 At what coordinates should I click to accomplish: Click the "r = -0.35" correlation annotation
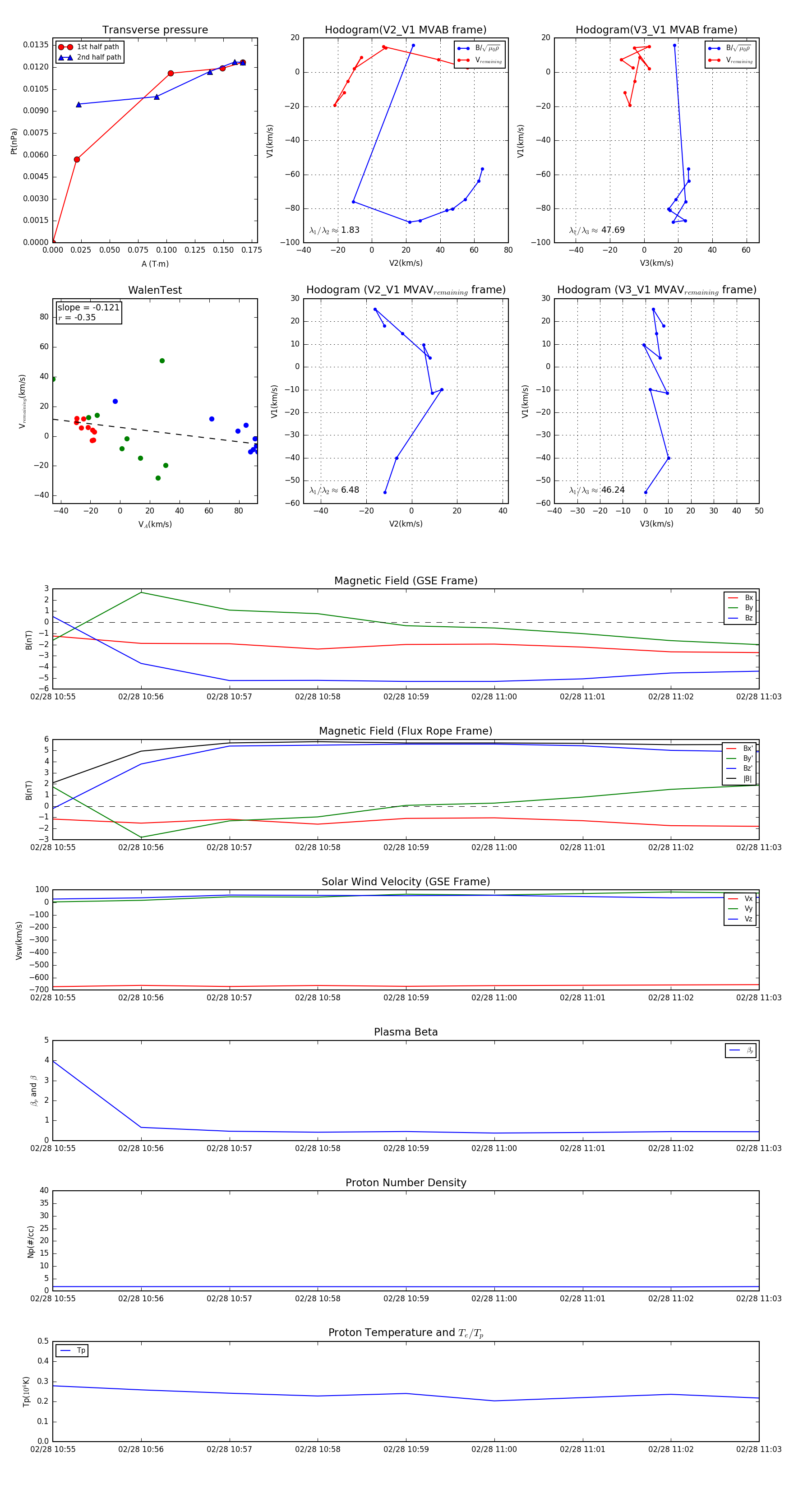(x=77, y=317)
